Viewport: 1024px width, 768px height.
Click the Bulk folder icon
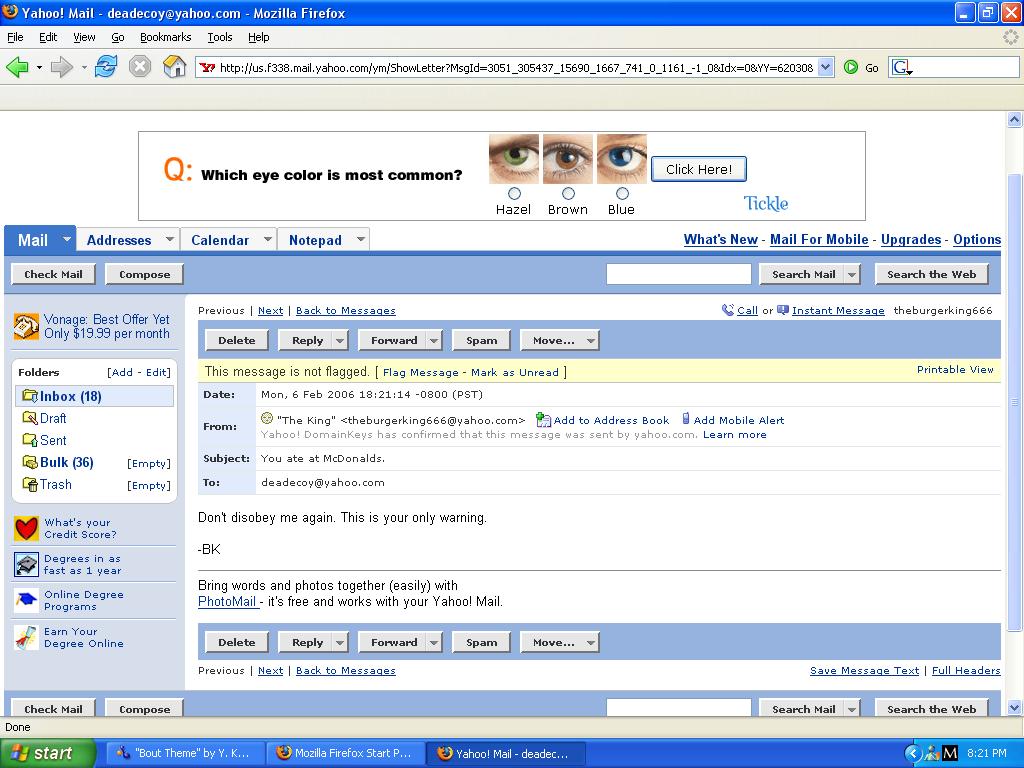[30, 462]
